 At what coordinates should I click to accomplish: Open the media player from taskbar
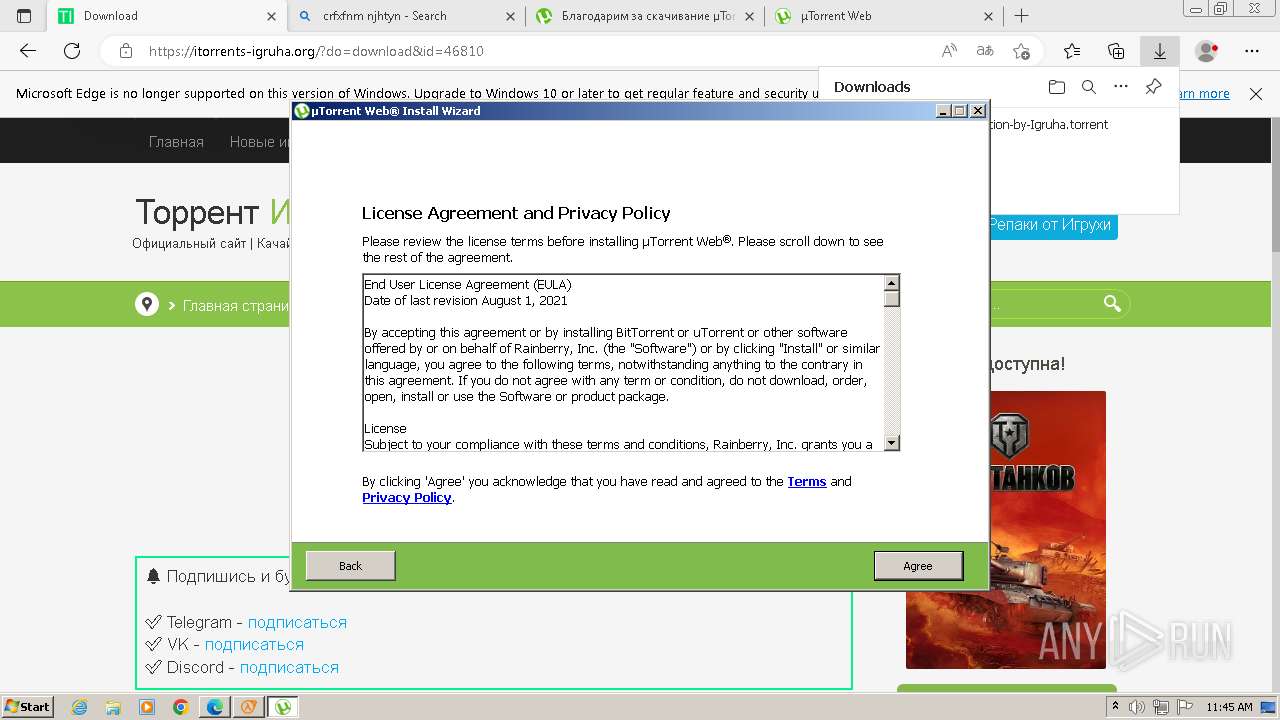click(147, 707)
